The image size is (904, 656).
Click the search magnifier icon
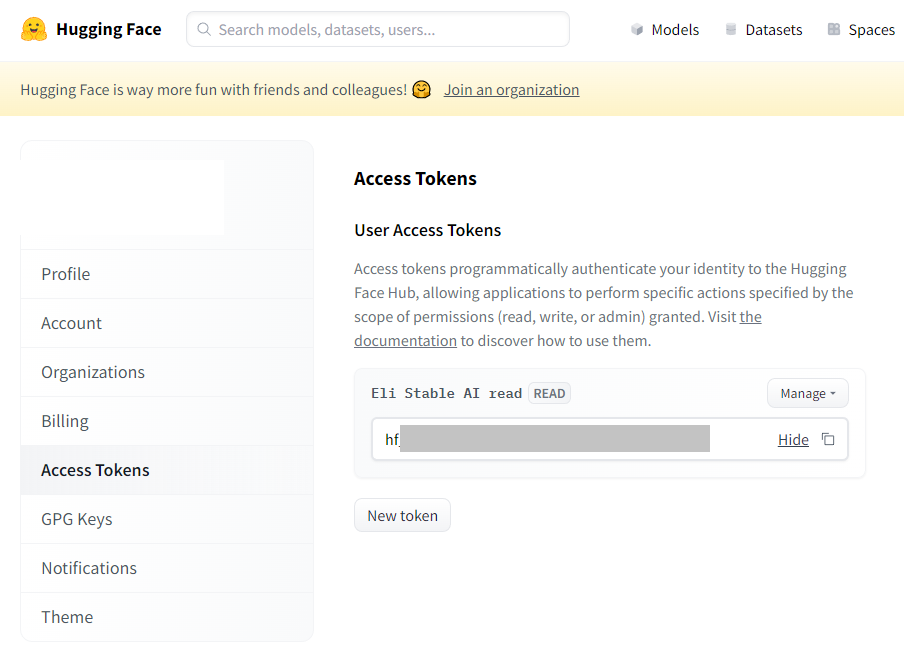(x=204, y=30)
